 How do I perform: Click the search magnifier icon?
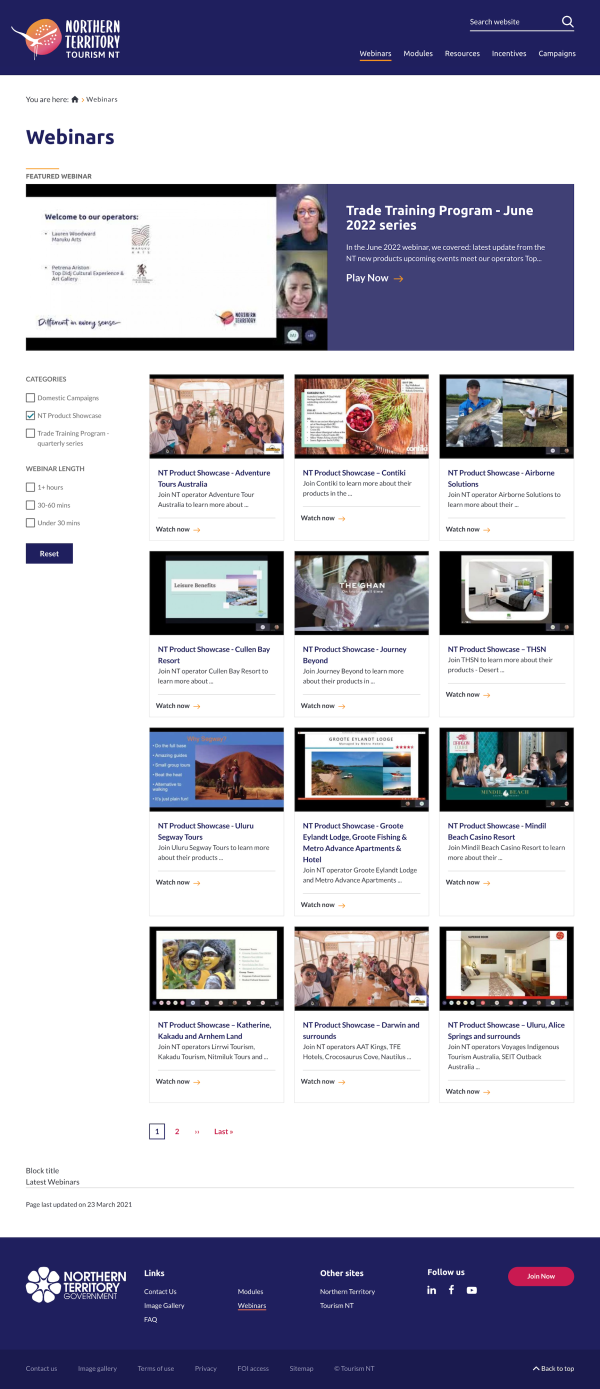(x=567, y=22)
